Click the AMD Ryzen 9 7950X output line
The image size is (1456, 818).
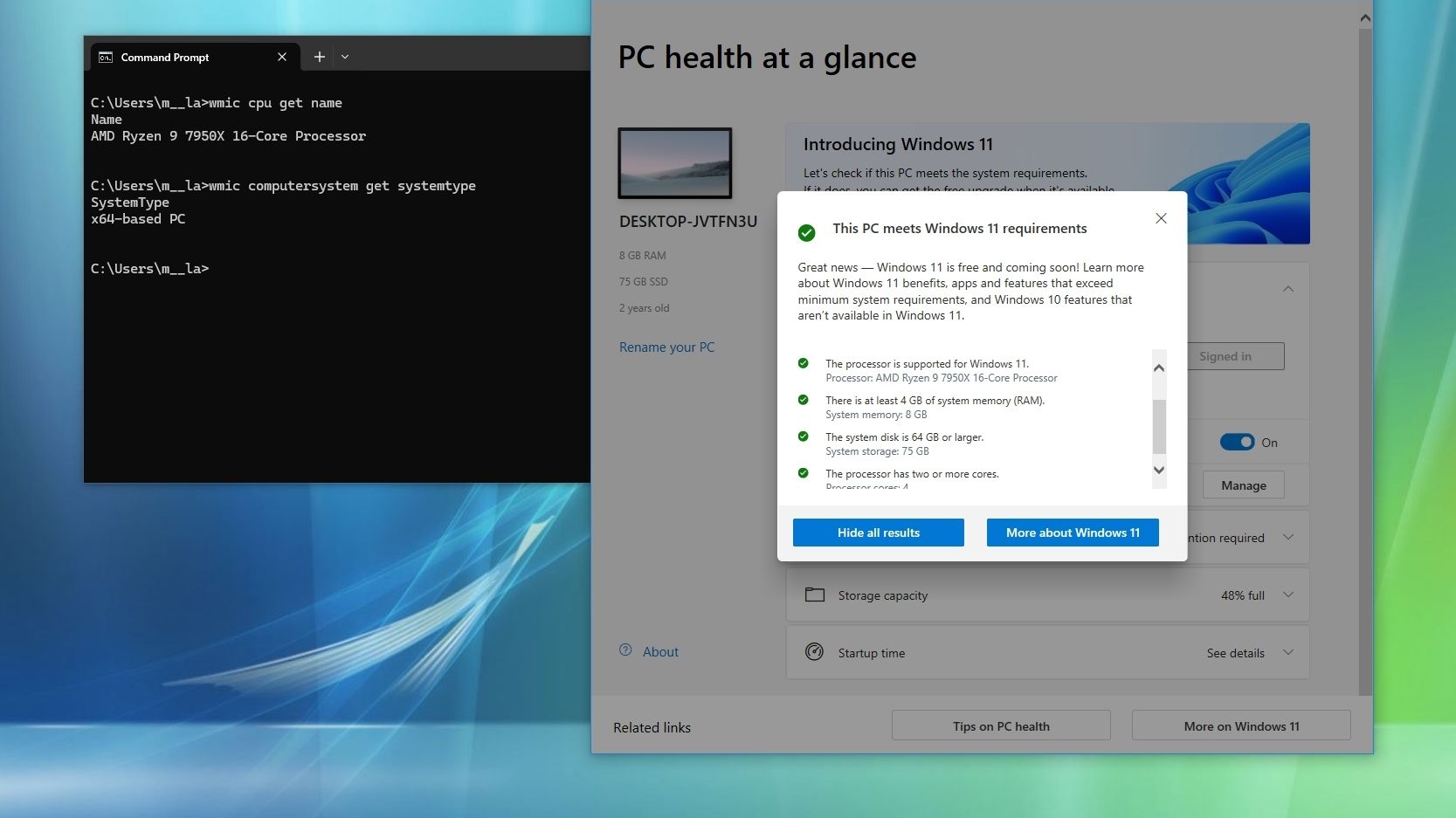229,136
